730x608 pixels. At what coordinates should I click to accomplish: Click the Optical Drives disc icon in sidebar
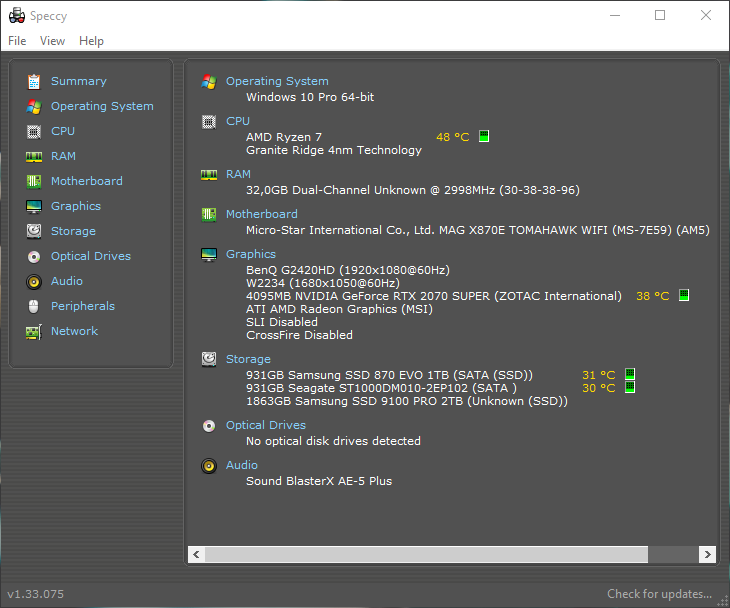tap(34, 257)
